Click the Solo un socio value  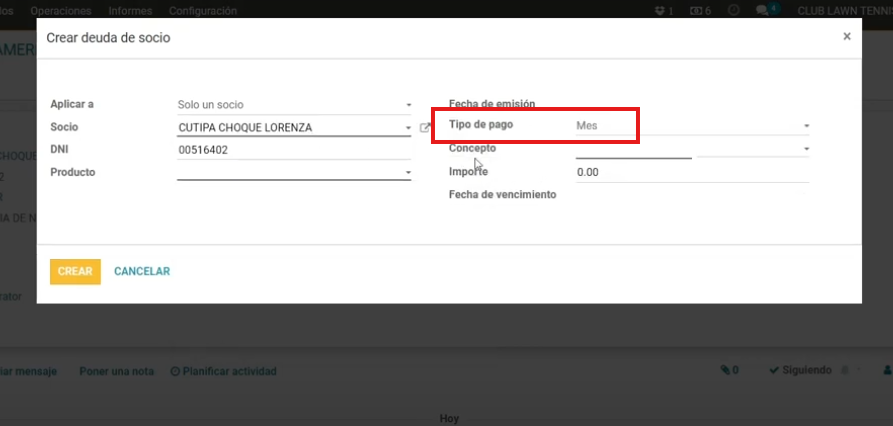(x=211, y=105)
